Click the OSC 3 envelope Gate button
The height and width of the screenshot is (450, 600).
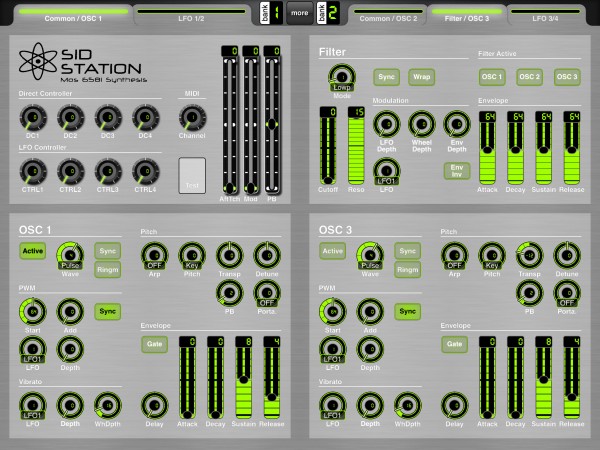pyautogui.click(x=455, y=344)
